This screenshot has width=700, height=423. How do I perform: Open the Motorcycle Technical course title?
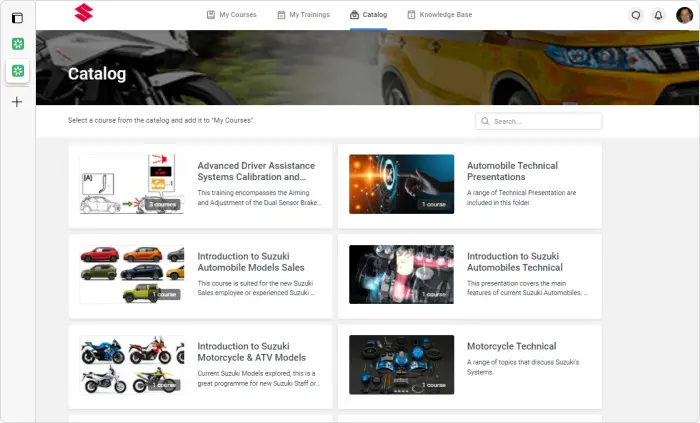(x=512, y=346)
